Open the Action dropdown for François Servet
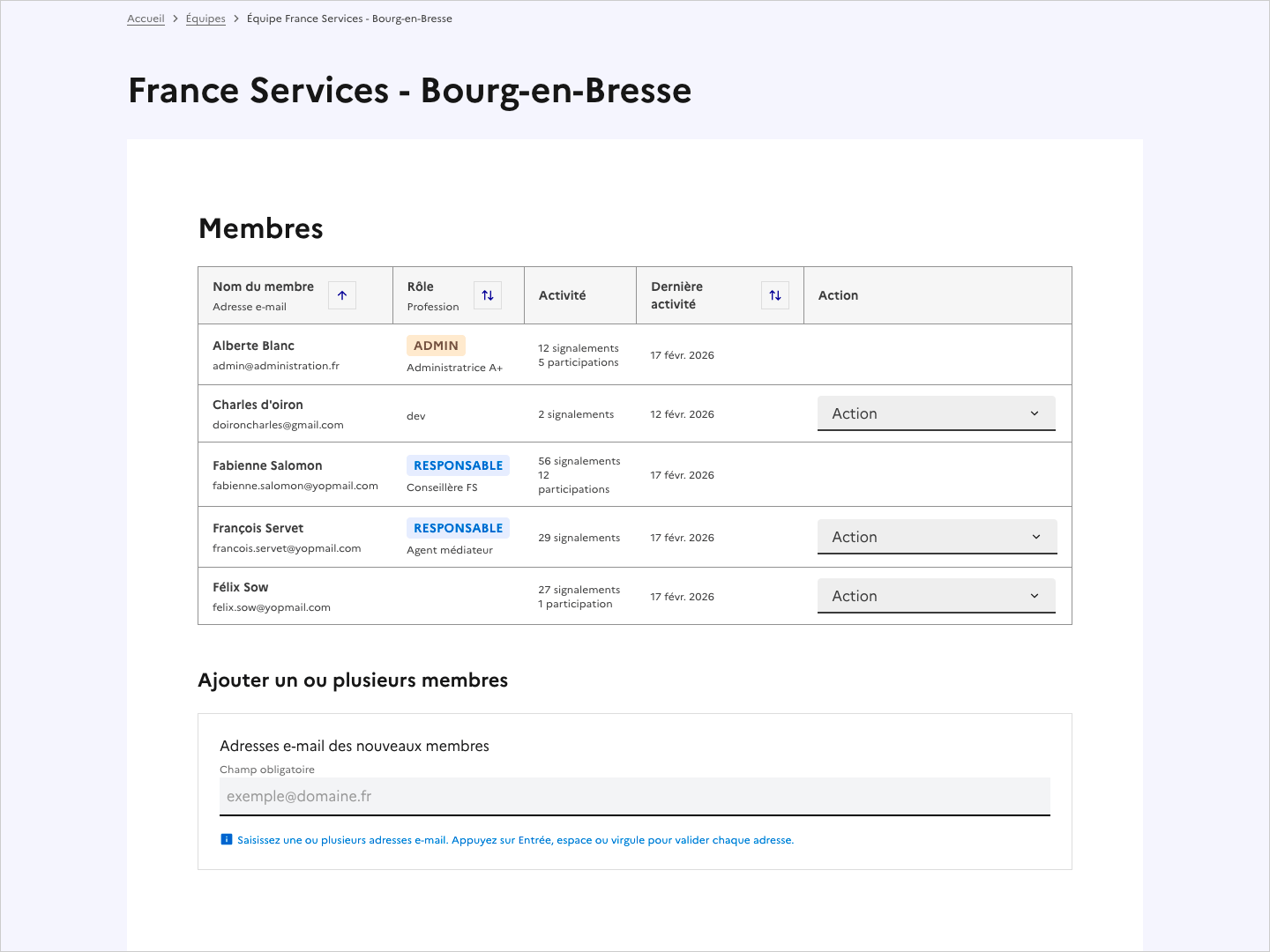 click(x=936, y=536)
